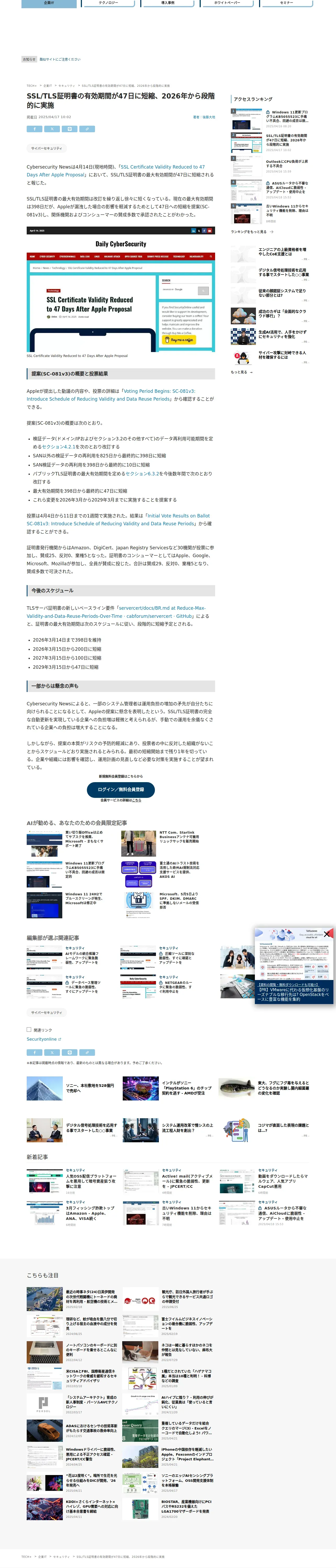The width and height of the screenshot is (336, 1568).
Task: Click arrow next to ランキングをもっと見る
Action: coord(271,232)
